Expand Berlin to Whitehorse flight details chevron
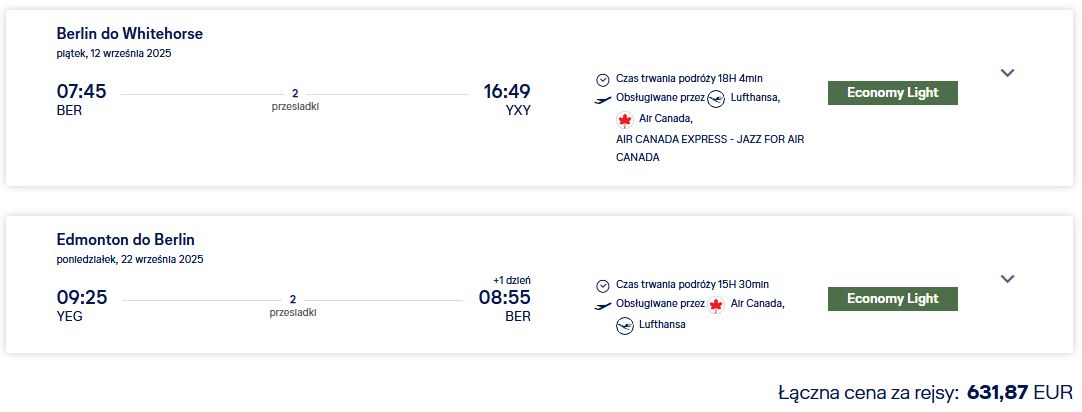 1007,72
